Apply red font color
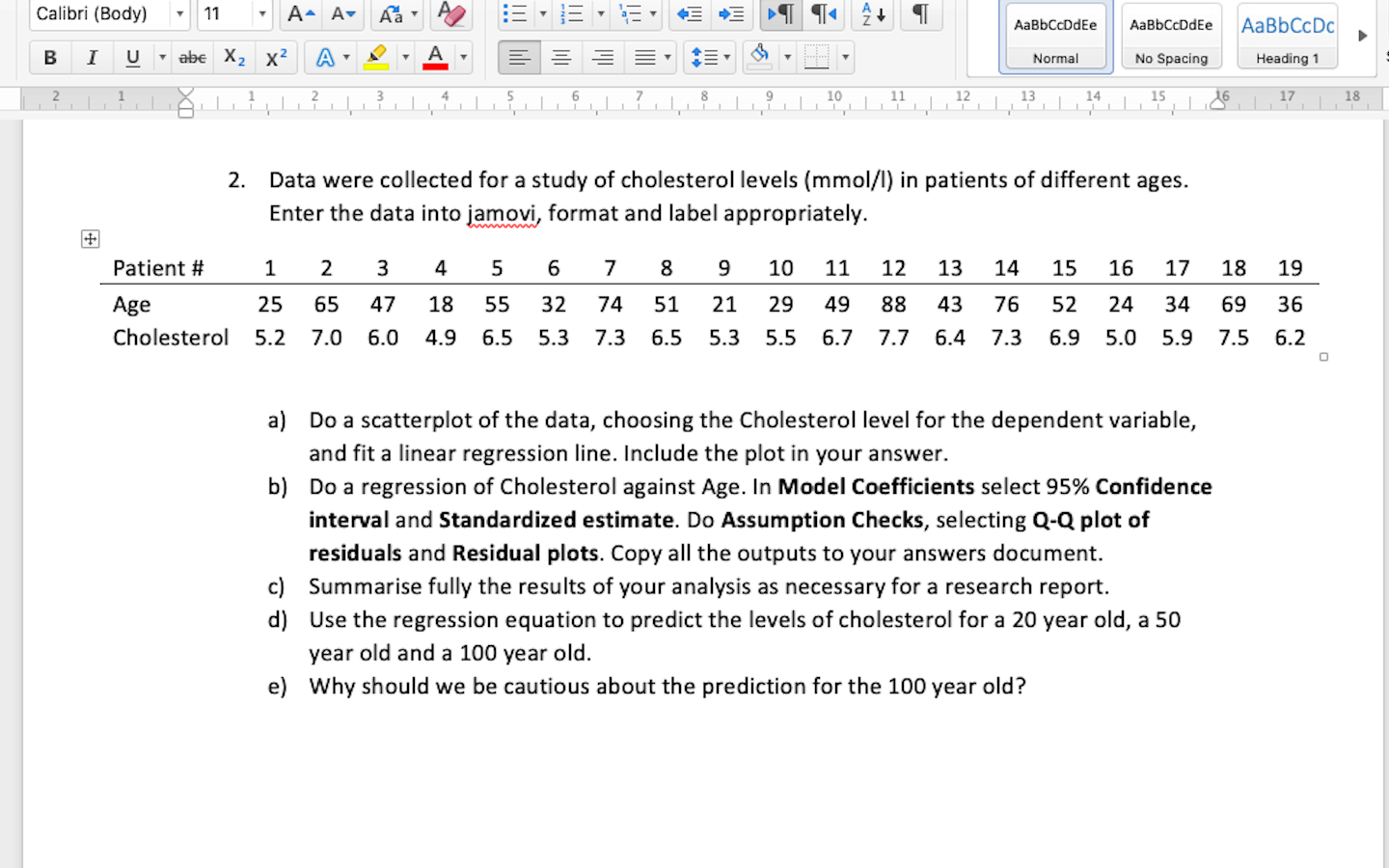 (435, 58)
